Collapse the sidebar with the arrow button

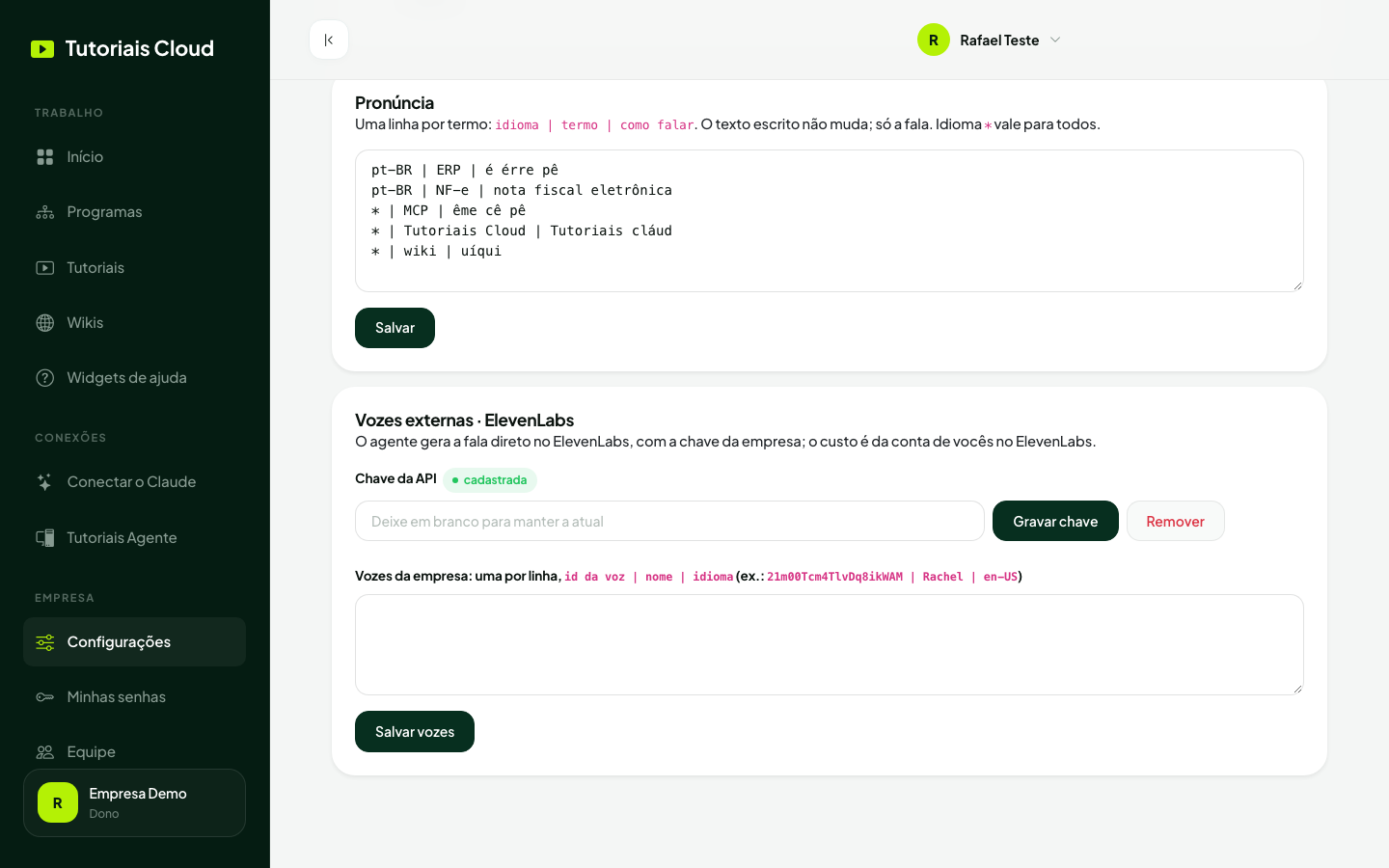[329, 40]
